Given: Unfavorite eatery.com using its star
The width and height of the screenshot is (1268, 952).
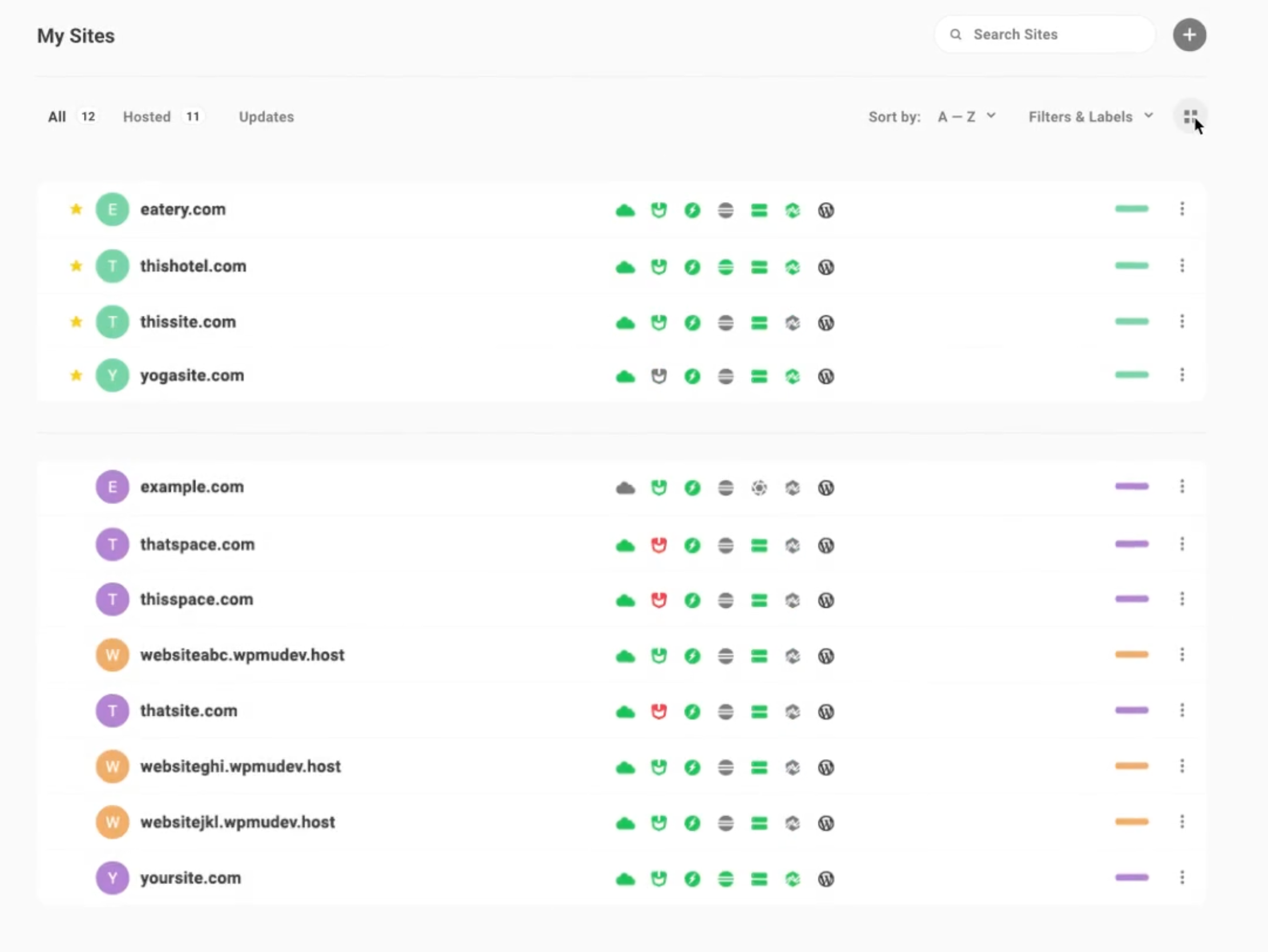Looking at the screenshot, I should [x=76, y=209].
